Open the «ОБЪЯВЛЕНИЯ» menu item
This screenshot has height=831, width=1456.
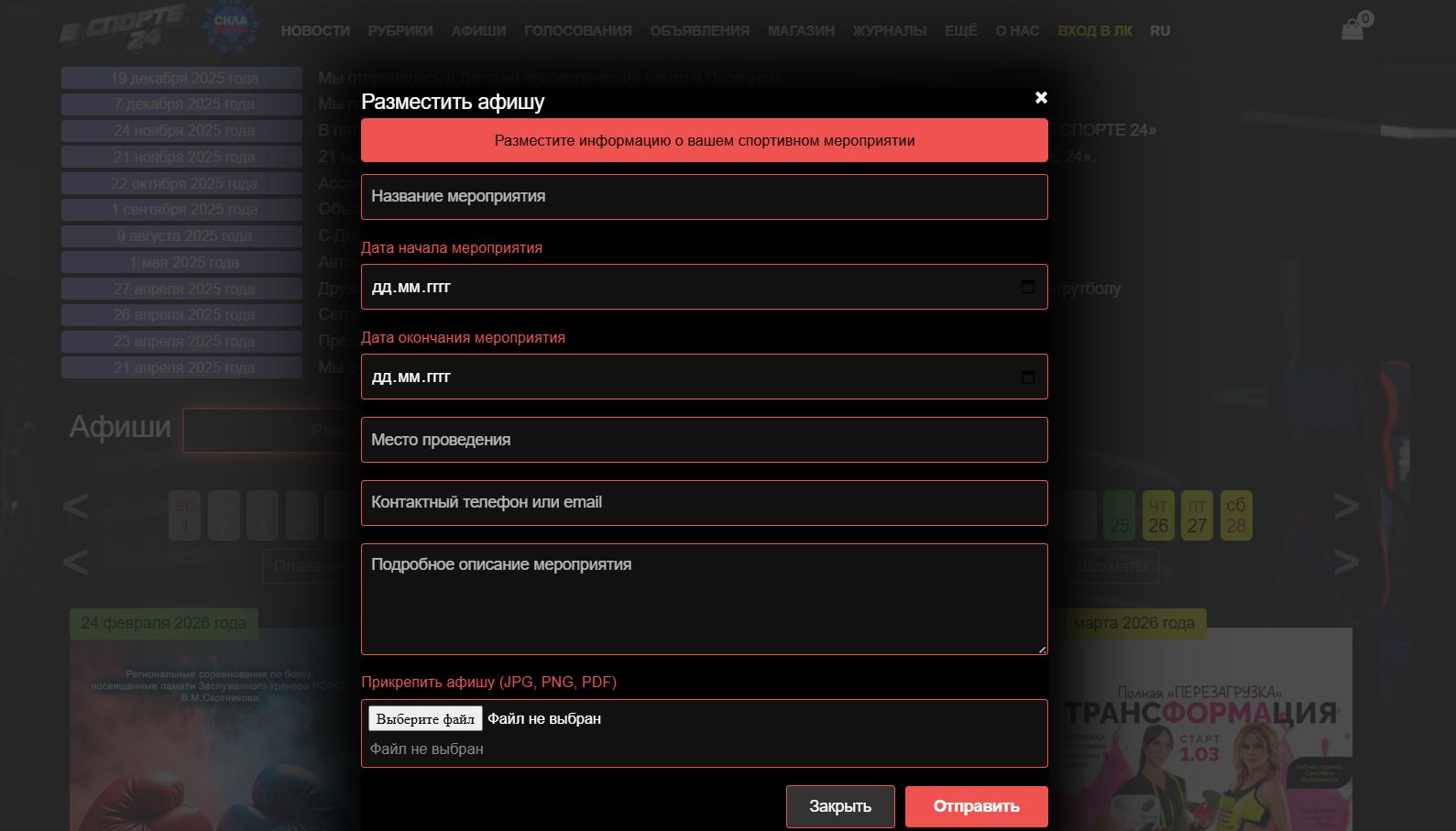tap(700, 30)
